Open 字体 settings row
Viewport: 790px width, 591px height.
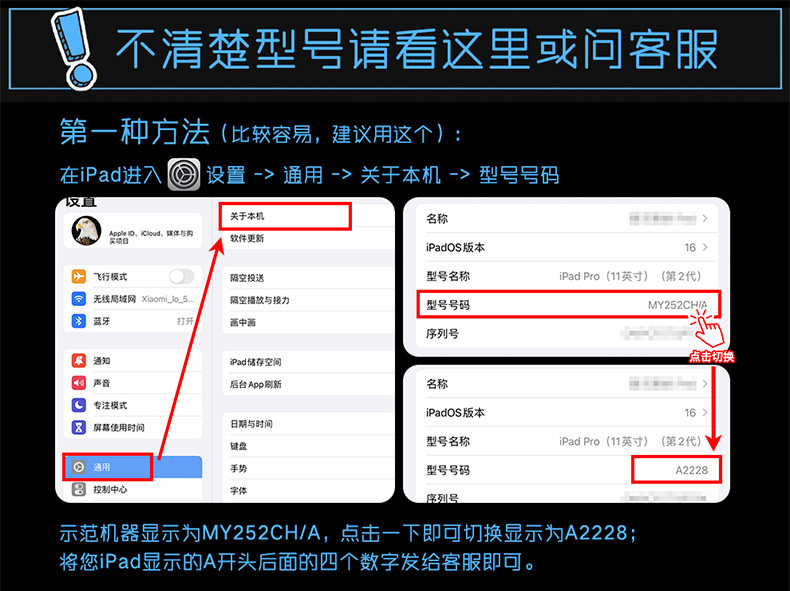308,490
